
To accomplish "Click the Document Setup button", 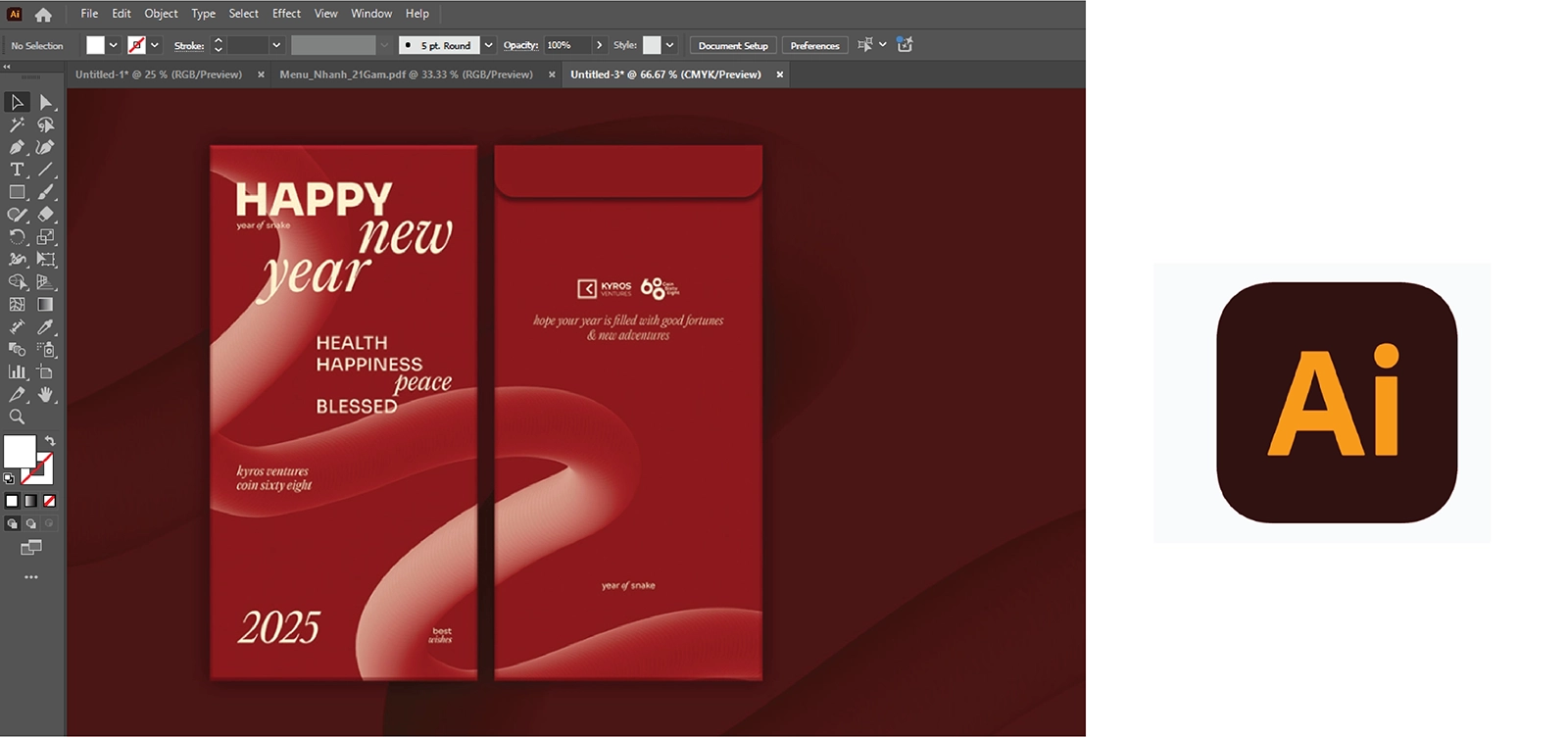I will click(x=733, y=46).
